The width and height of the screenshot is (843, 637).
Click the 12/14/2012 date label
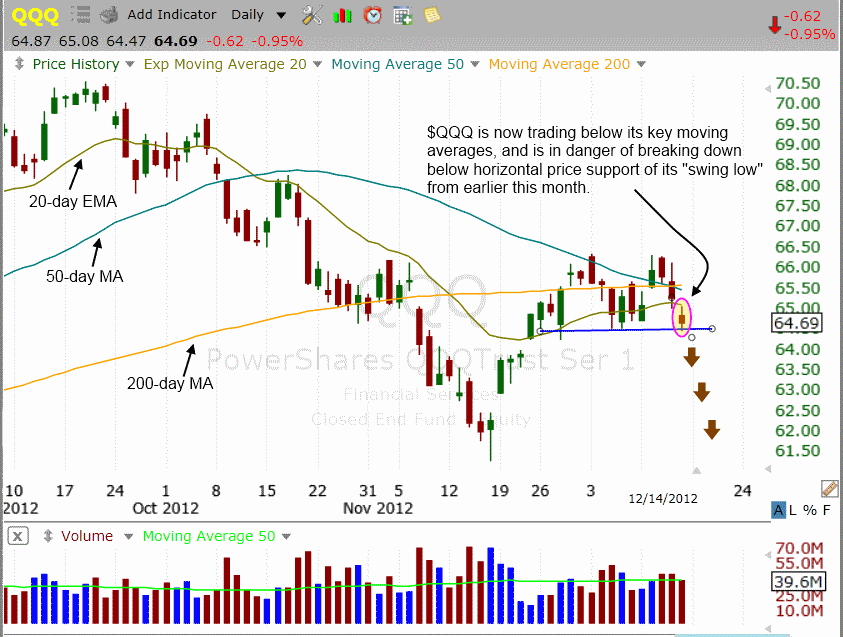663,499
